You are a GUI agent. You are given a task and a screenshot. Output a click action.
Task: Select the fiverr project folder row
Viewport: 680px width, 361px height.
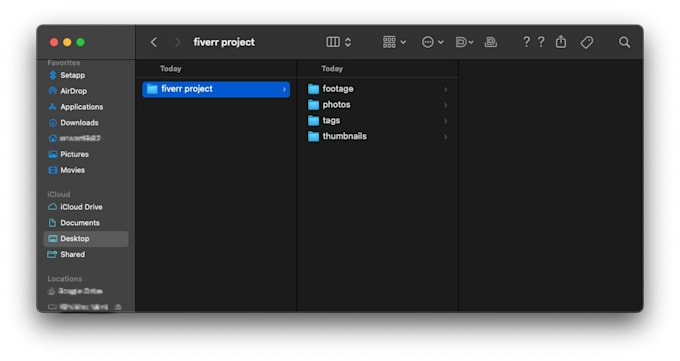click(216, 89)
